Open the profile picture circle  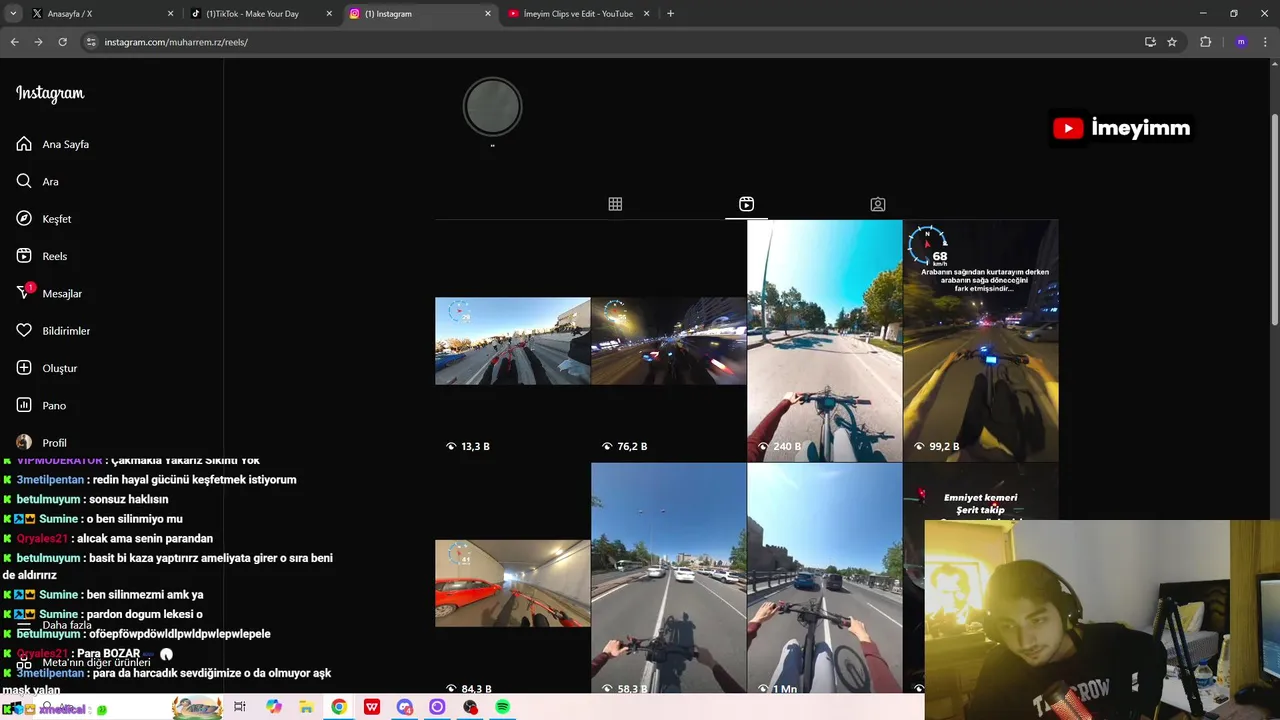(x=492, y=106)
